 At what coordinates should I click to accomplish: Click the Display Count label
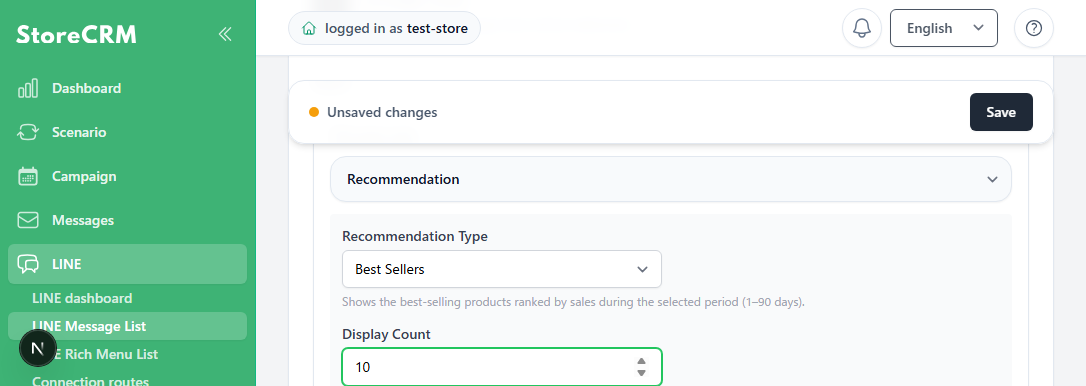click(x=386, y=334)
